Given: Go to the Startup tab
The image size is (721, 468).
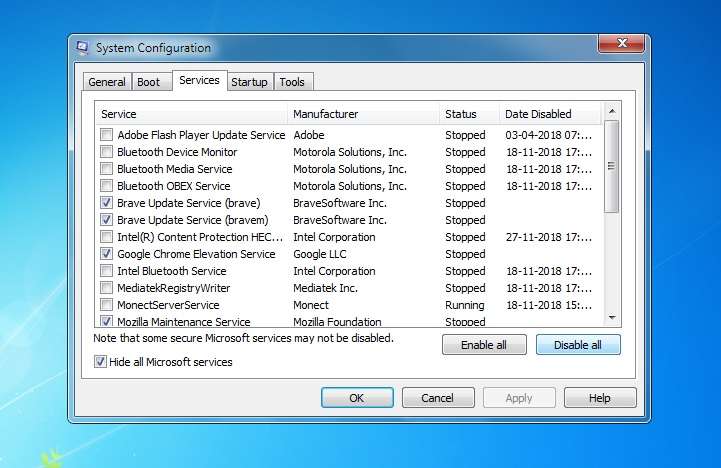Looking at the screenshot, I should pyautogui.click(x=249, y=82).
